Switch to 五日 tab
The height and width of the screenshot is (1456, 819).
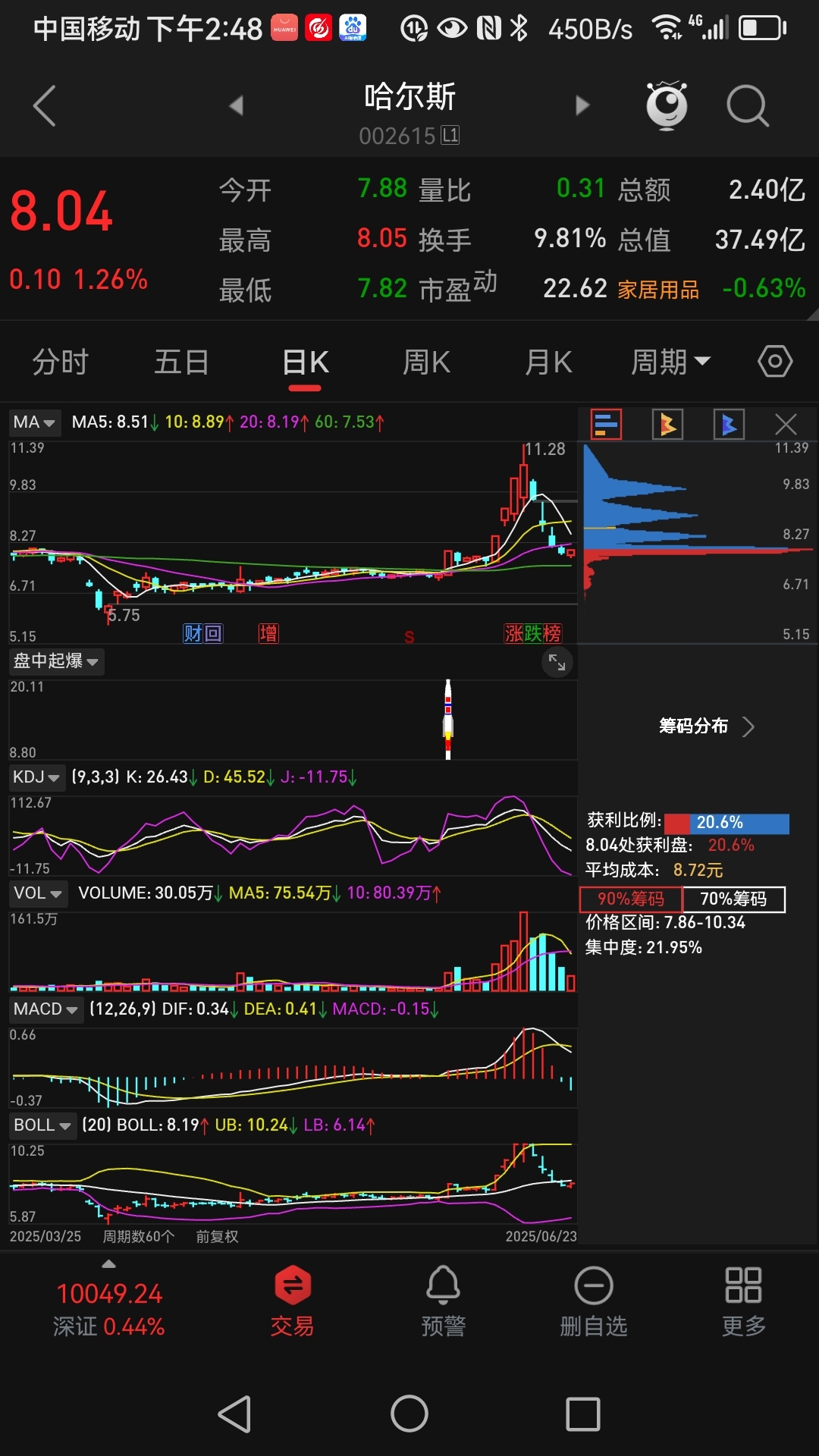[x=182, y=362]
